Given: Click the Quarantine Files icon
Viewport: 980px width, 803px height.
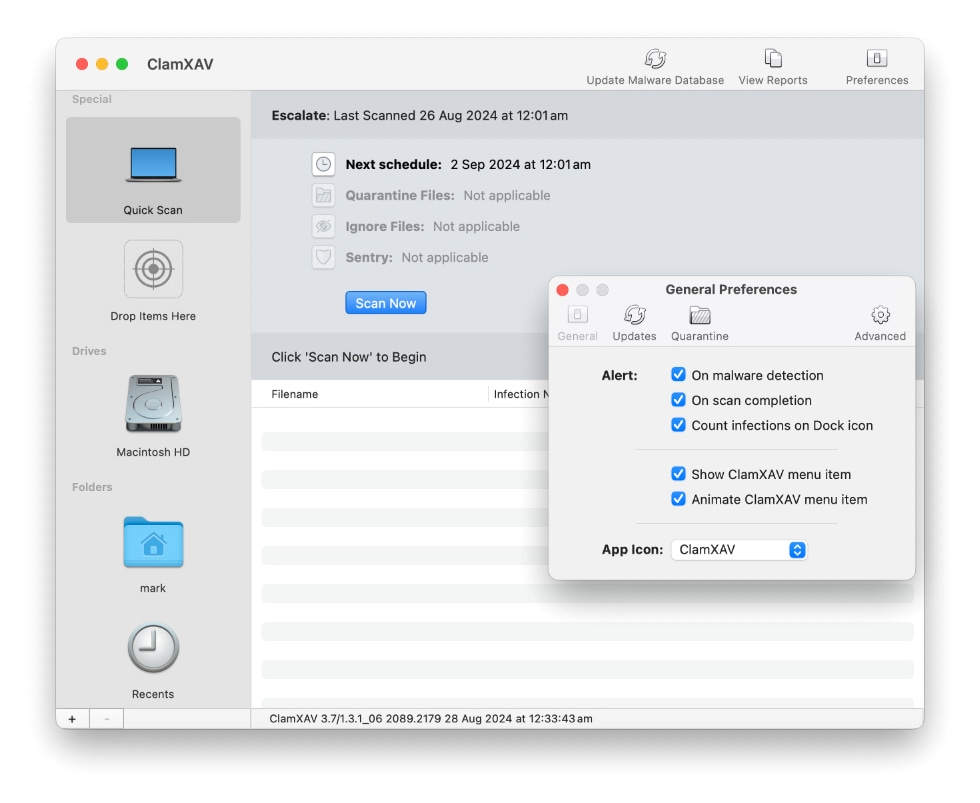Looking at the screenshot, I should pyautogui.click(x=323, y=195).
